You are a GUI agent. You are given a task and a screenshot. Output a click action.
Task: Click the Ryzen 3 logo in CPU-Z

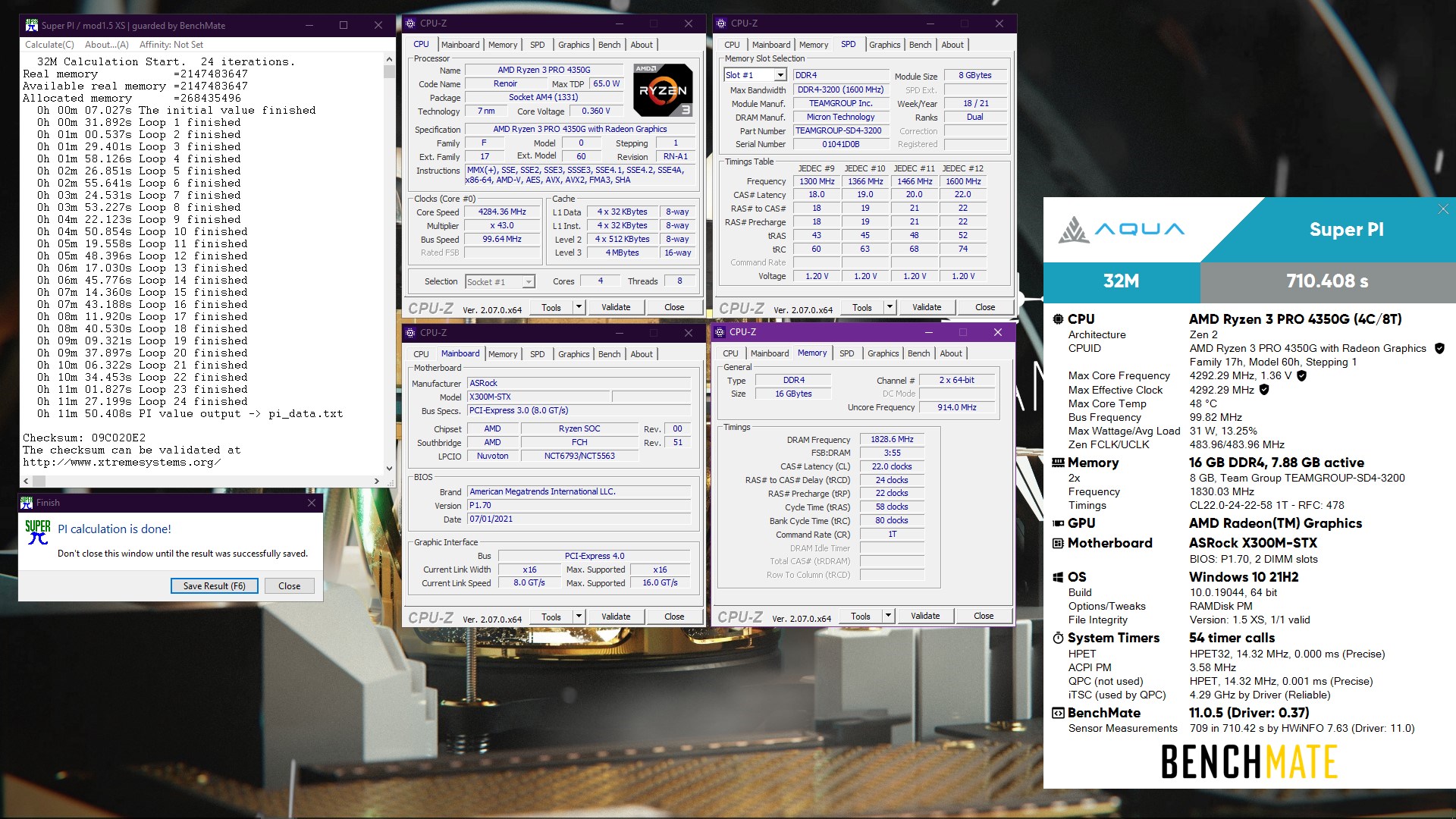(x=663, y=90)
